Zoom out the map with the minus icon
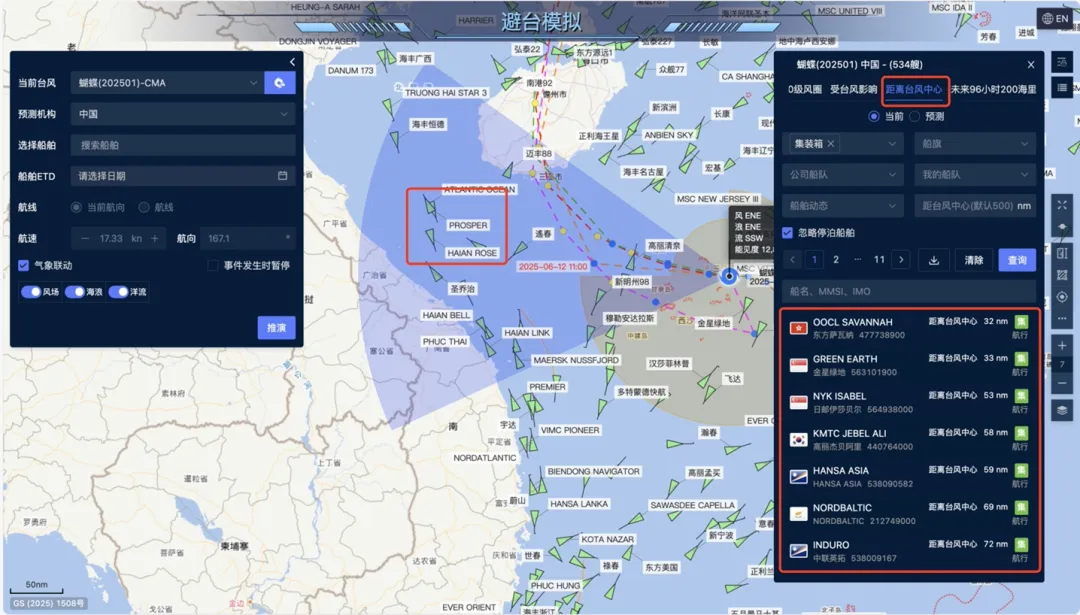 [x=1062, y=384]
